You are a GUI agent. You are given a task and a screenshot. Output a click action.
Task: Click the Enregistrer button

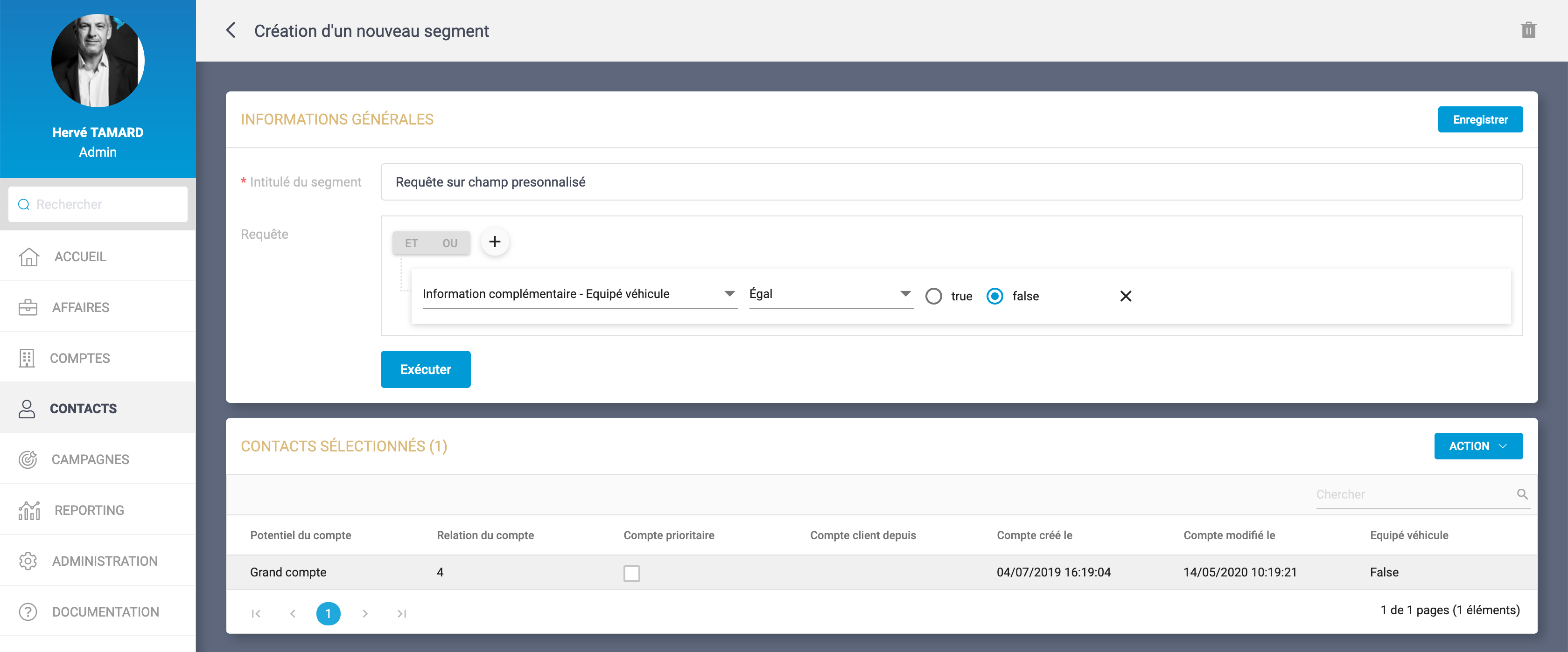1479,120
